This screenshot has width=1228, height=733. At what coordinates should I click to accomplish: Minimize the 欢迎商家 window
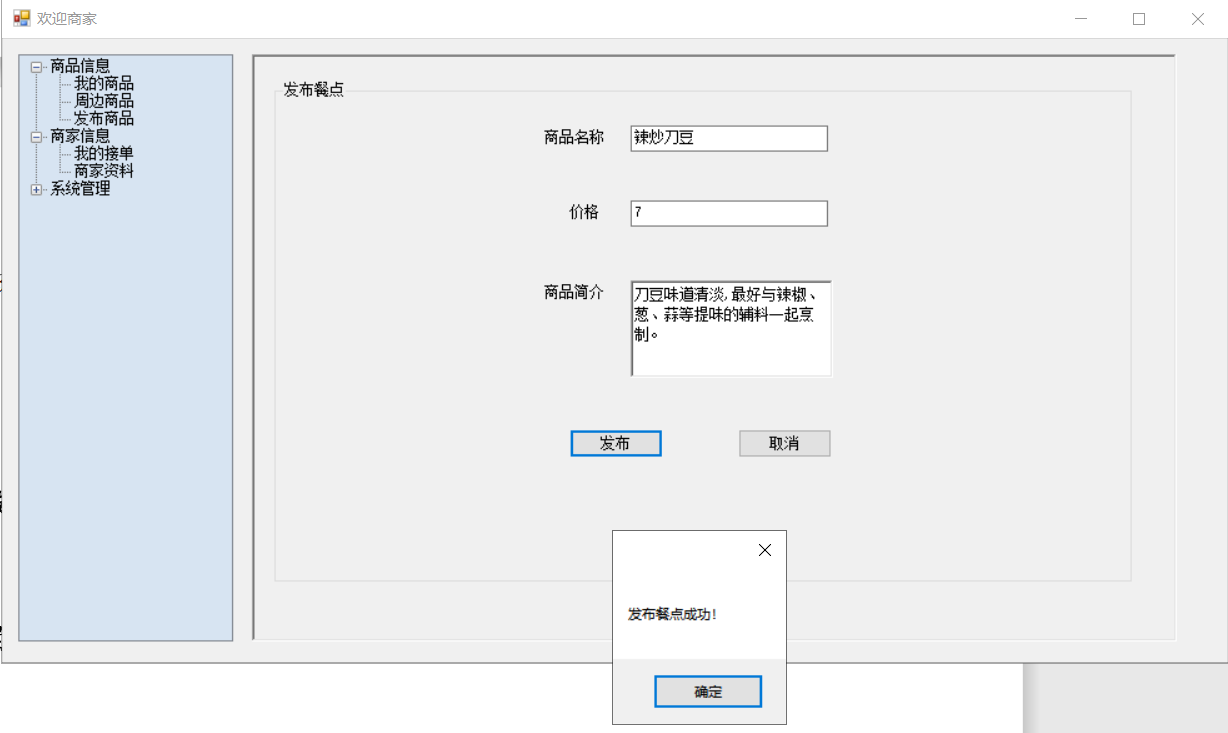[x=1080, y=18]
